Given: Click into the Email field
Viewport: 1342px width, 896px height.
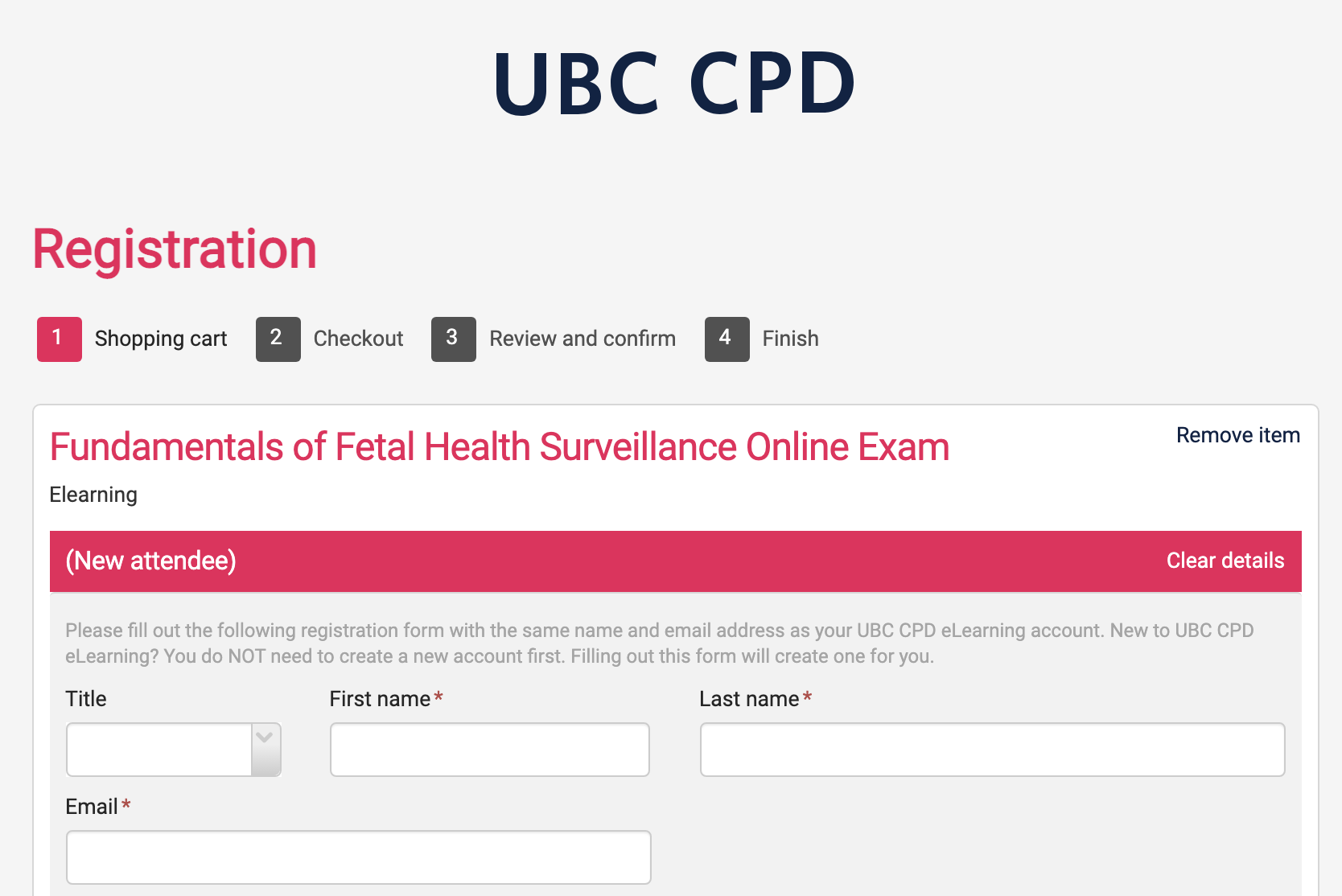Looking at the screenshot, I should 358,857.
